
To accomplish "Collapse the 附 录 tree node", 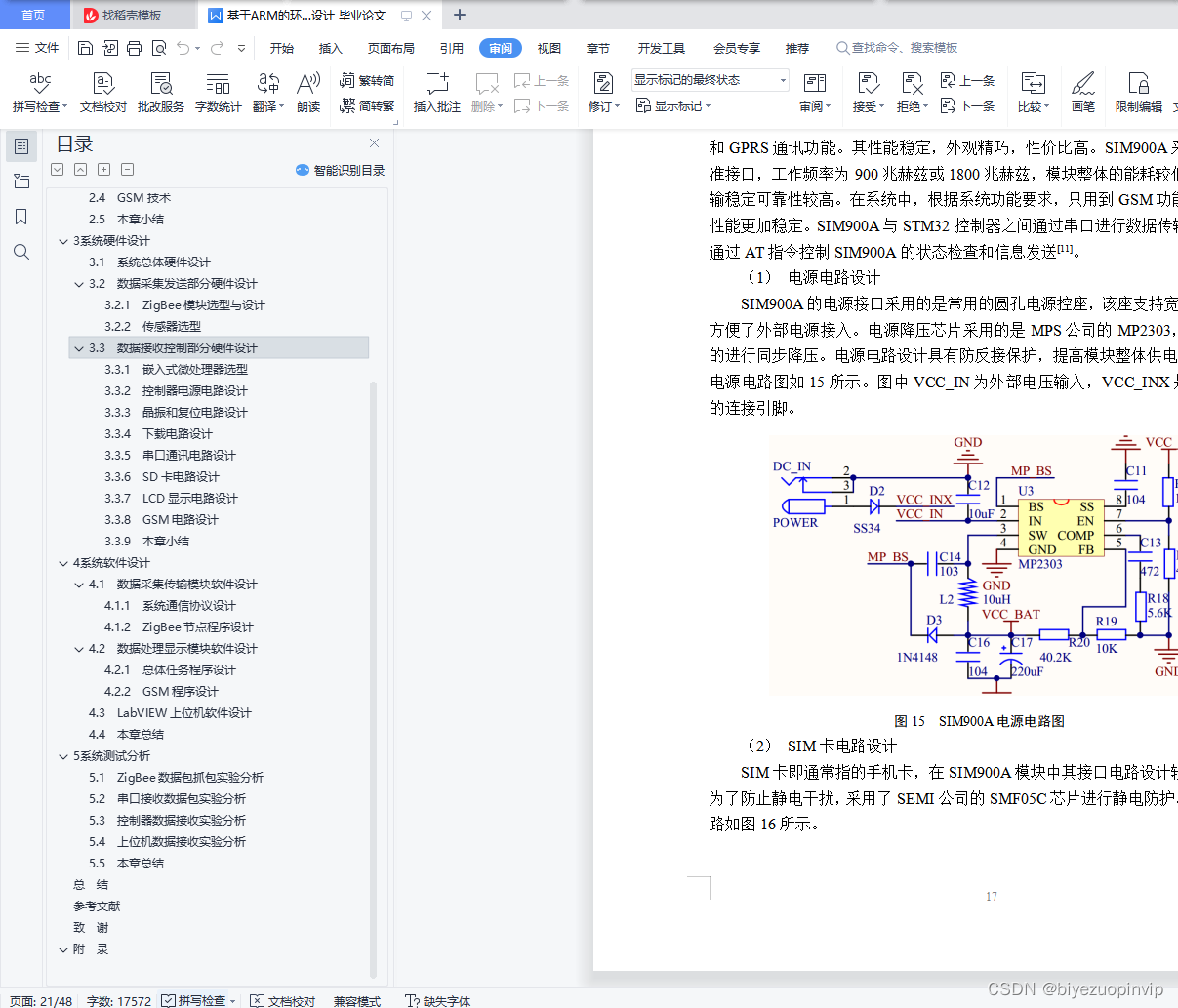I will [x=63, y=949].
